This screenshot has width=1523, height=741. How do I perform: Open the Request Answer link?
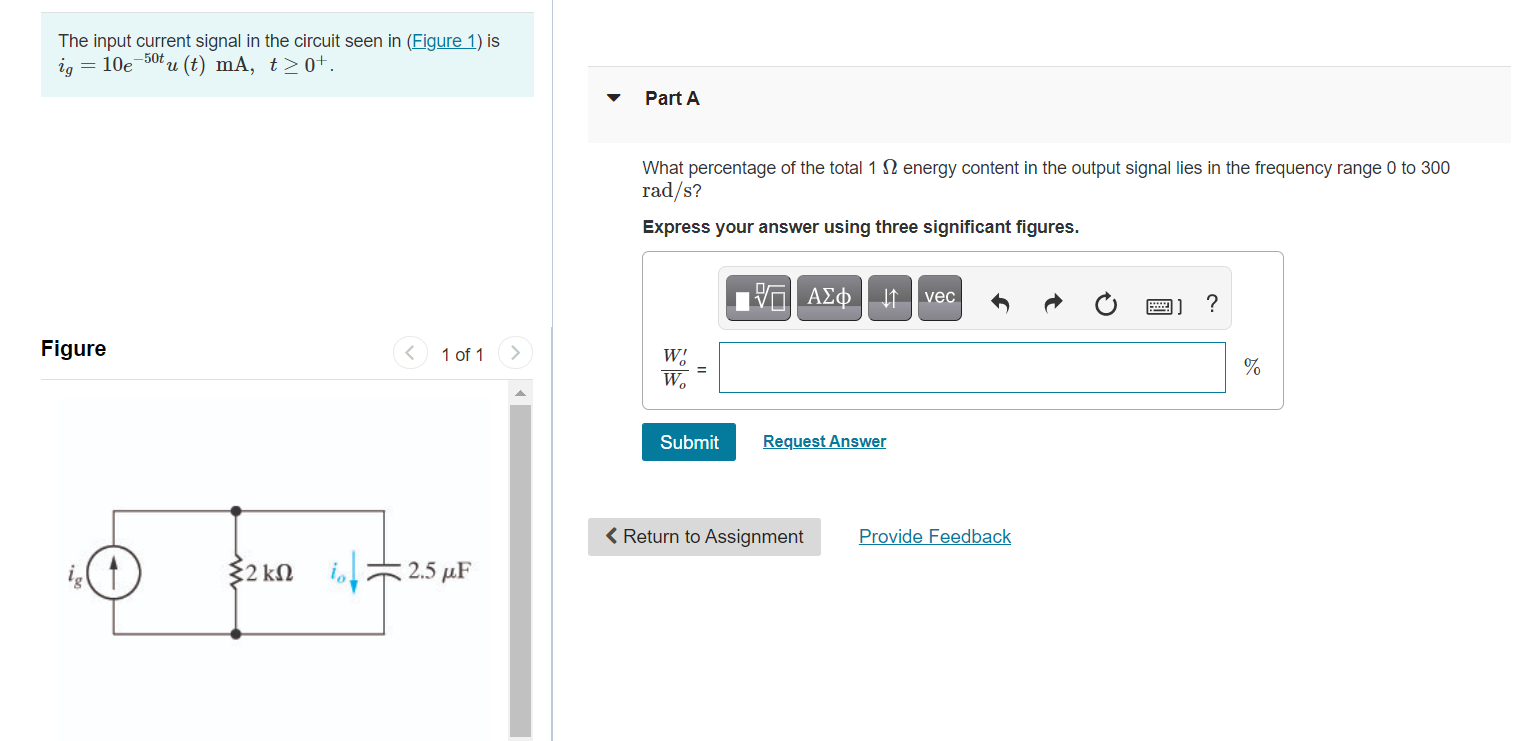click(824, 441)
